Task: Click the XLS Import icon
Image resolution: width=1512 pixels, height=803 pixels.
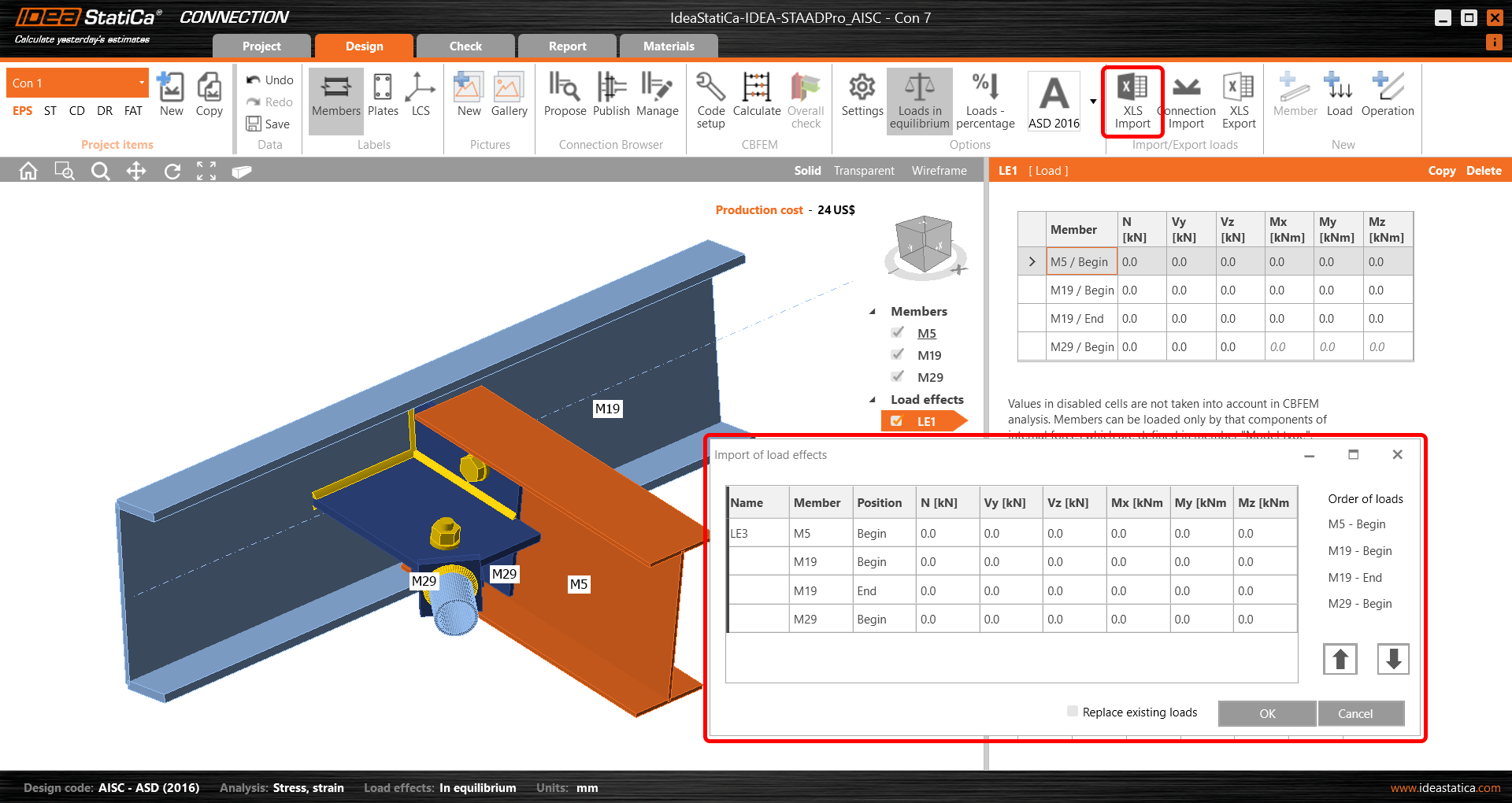Action: (1132, 101)
